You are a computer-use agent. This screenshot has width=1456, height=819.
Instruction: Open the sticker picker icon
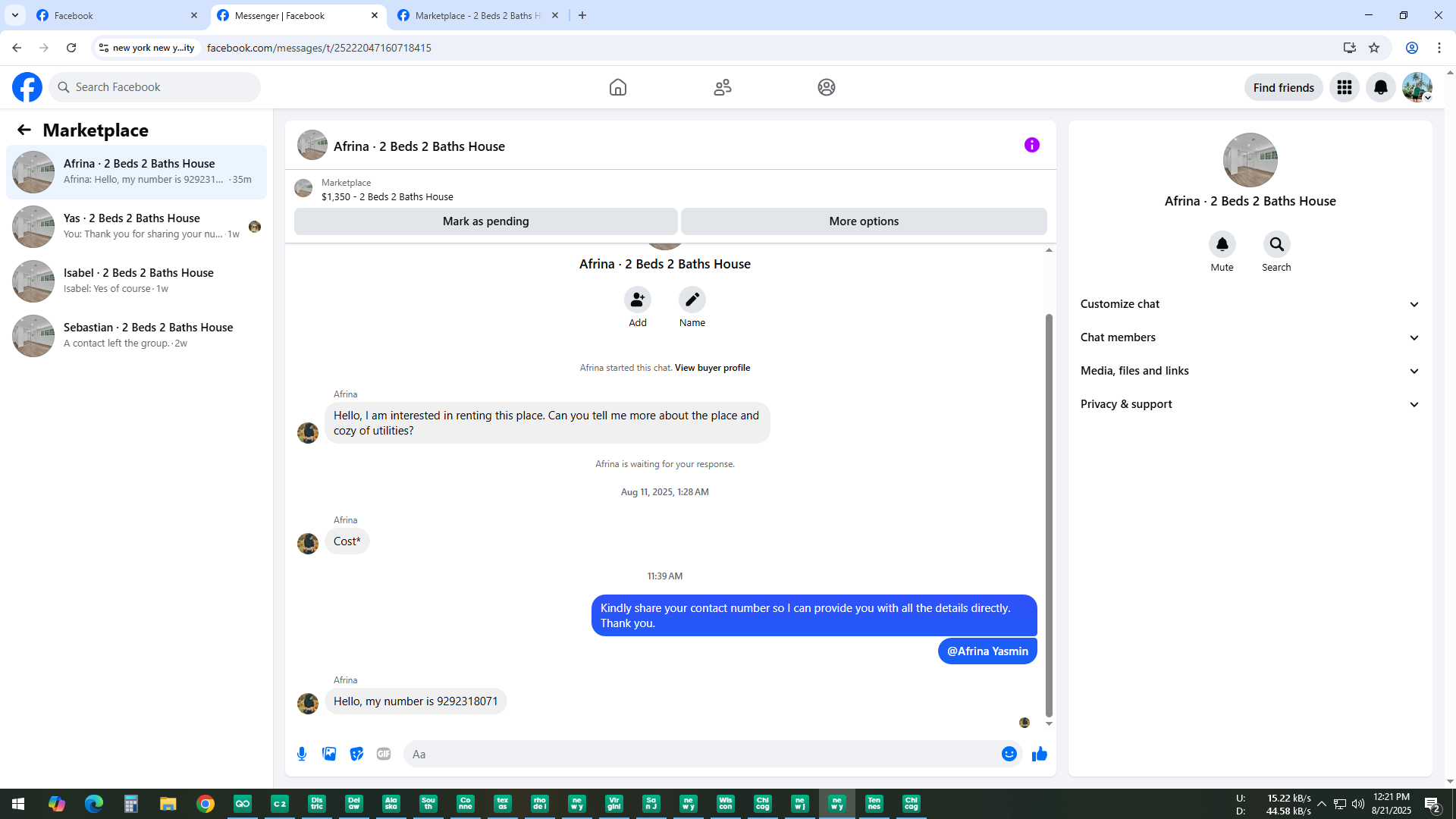pyautogui.click(x=356, y=754)
